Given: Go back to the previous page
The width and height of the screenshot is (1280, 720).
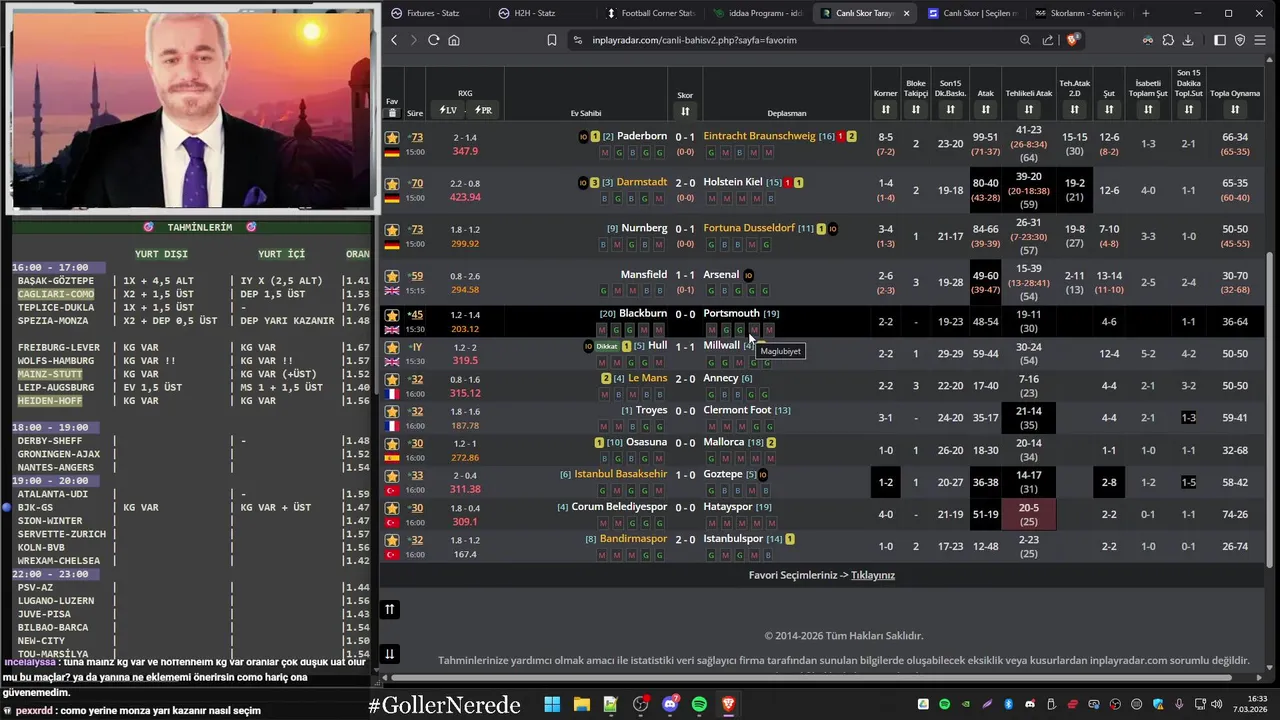Looking at the screenshot, I should point(394,40).
